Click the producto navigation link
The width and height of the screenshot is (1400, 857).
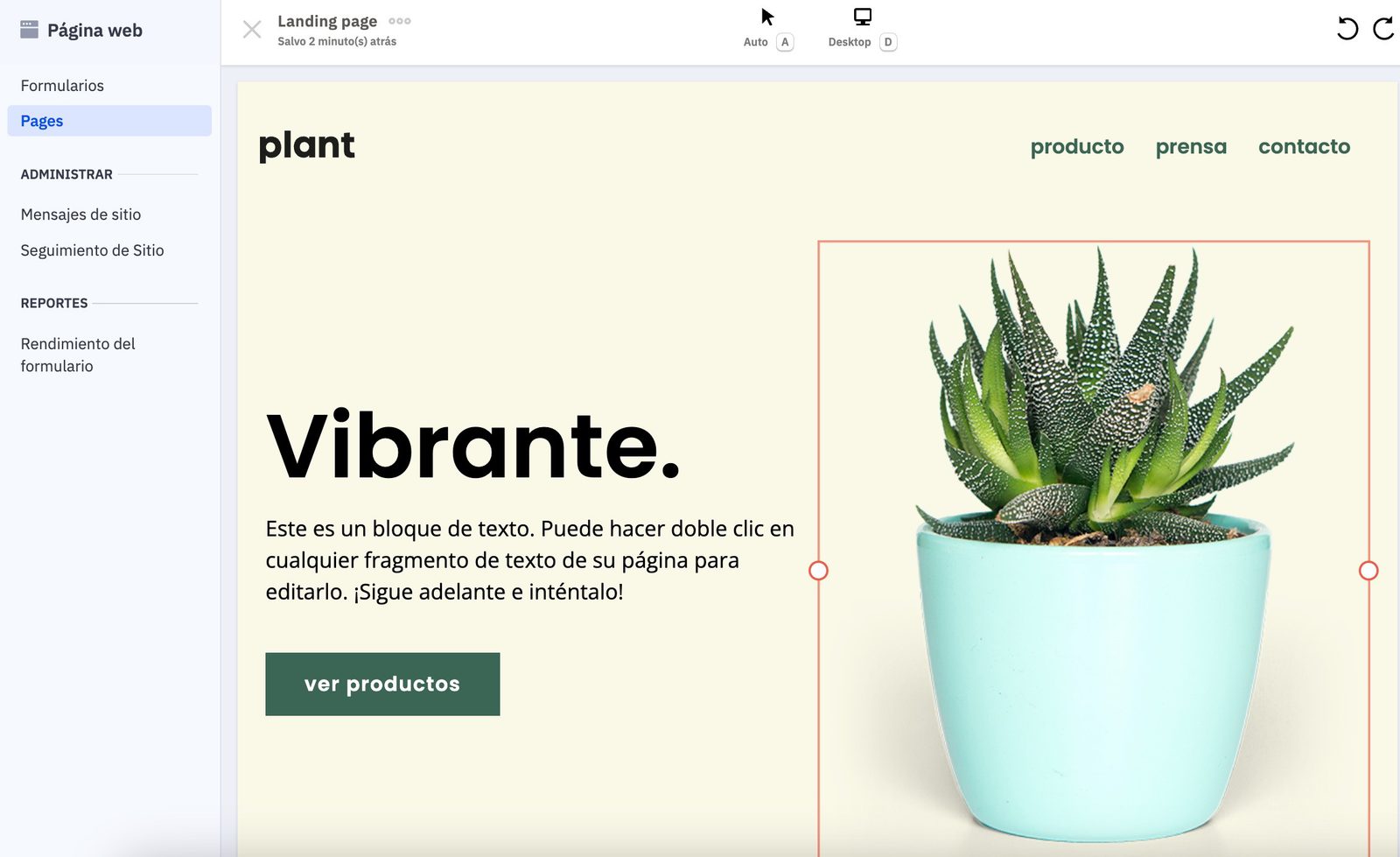[x=1077, y=146]
